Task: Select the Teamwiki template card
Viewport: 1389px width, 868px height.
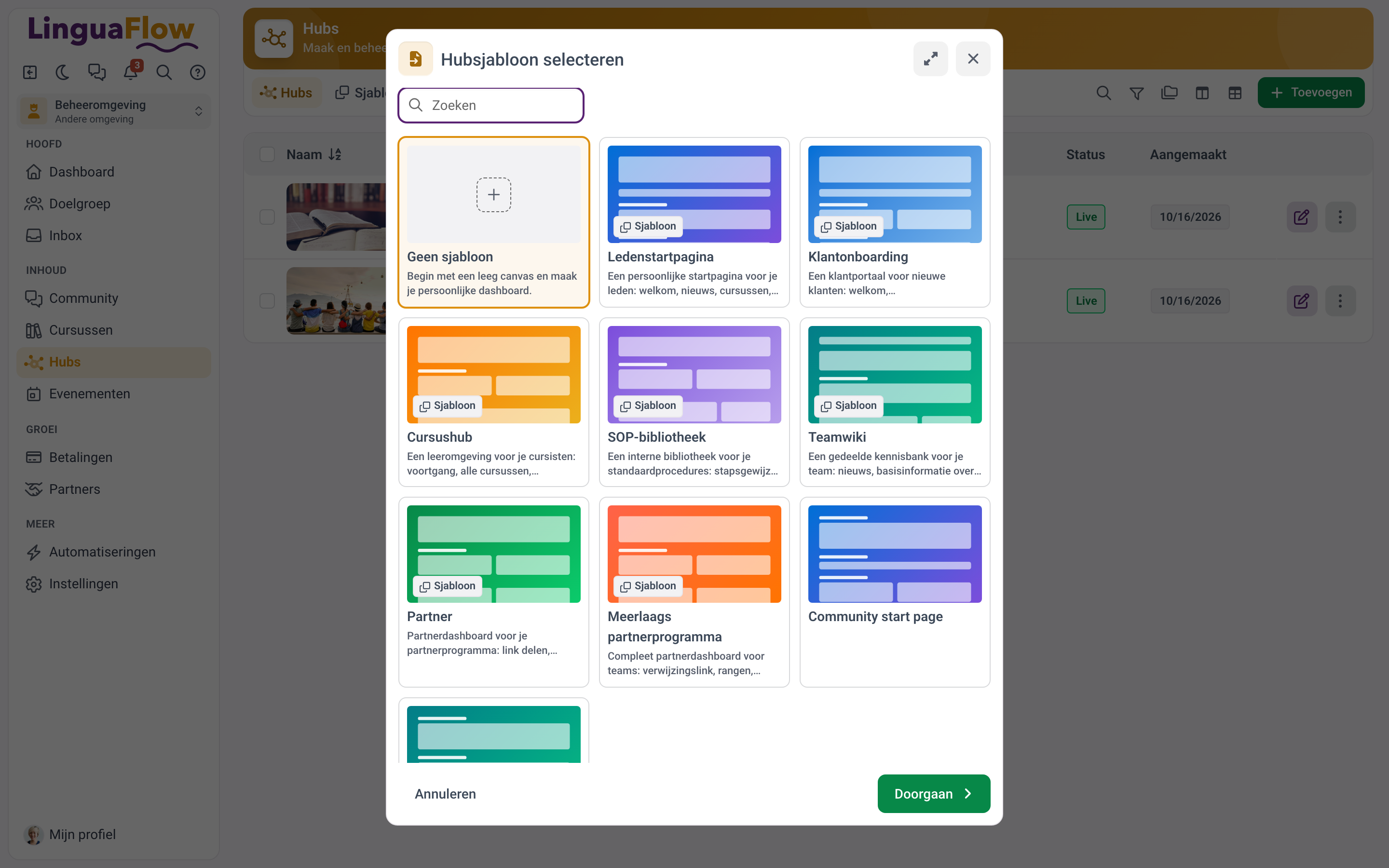Action: coord(894,402)
